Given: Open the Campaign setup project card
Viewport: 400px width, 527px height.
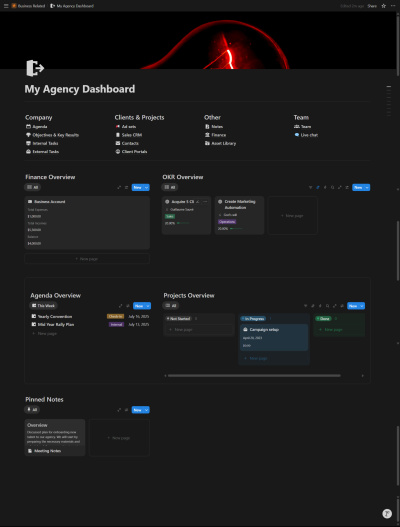Looking at the screenshot, I should click(x=274, y=337).
